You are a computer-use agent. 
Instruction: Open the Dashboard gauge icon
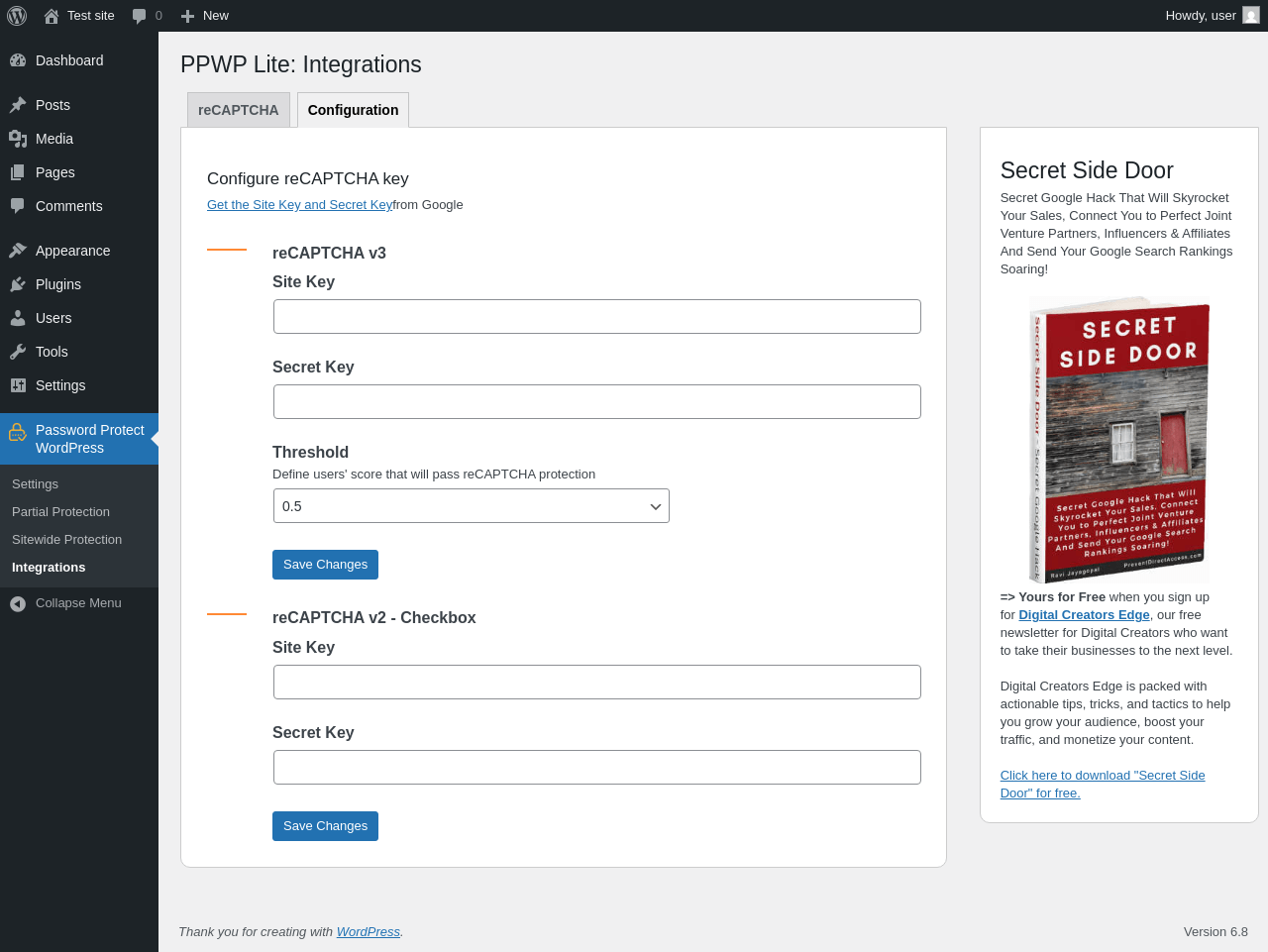pos(18,60)
